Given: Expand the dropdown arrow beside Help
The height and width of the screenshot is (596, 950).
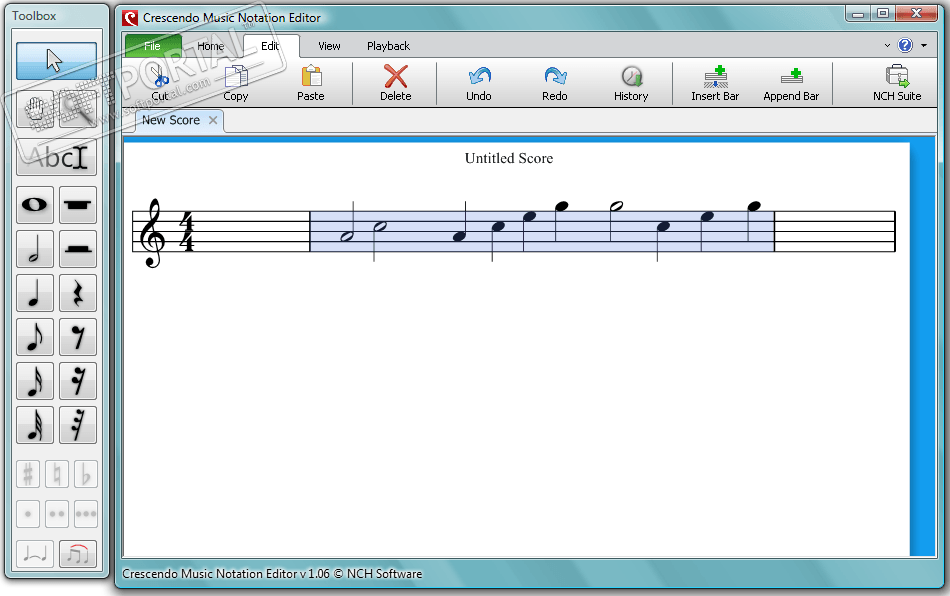Looking at the screenshot, I should coord(924,45).
